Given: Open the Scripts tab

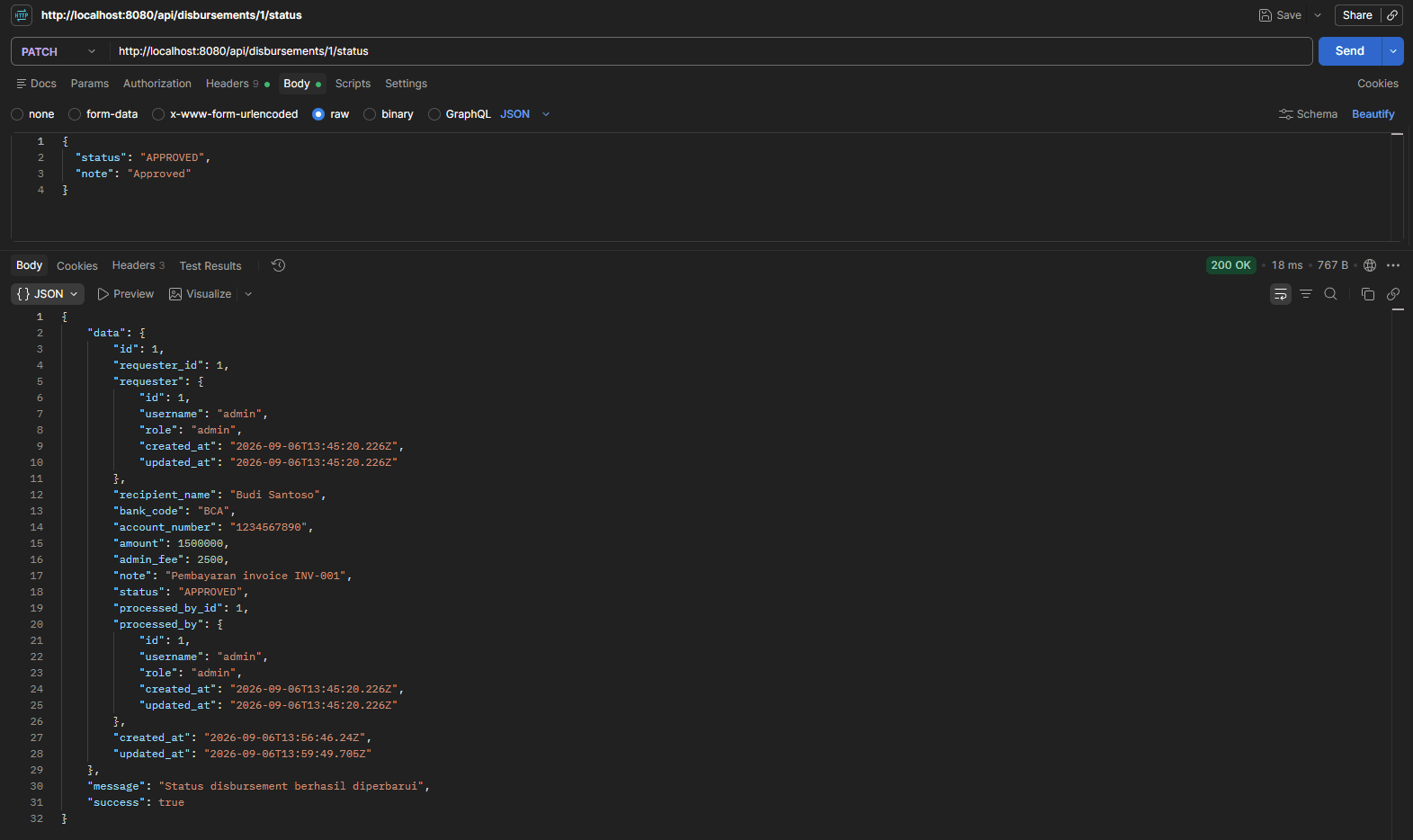Looking at the screenshot, I should click(353, 84).
